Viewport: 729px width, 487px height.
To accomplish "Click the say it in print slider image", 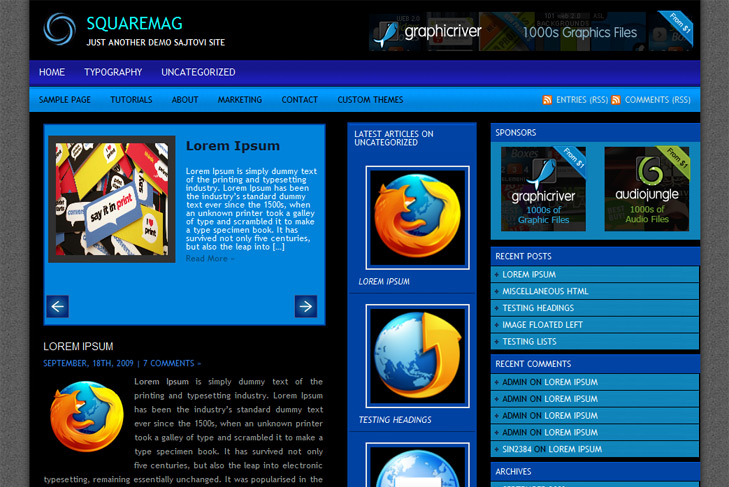I will [112, 199].
